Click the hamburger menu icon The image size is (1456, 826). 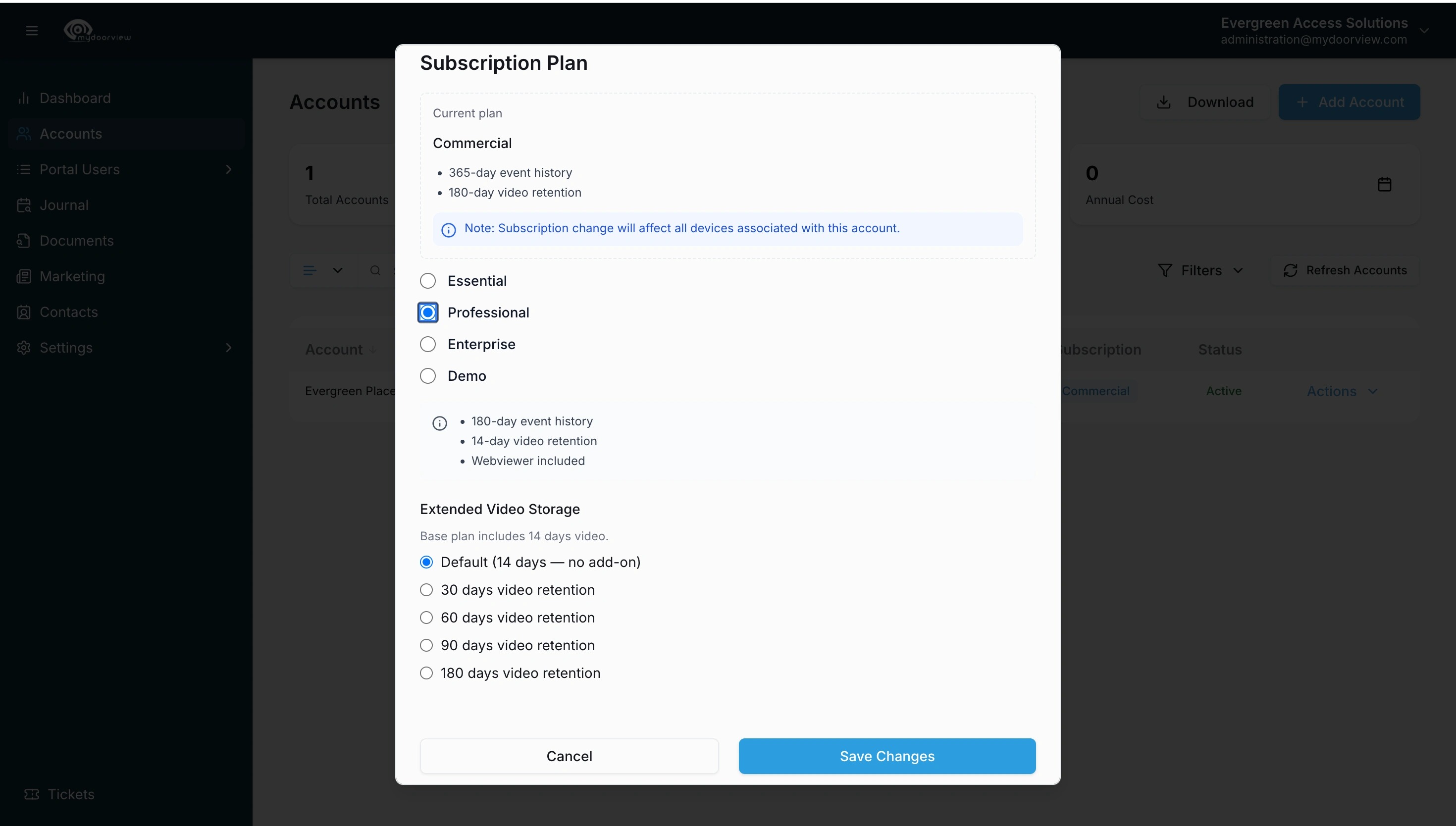pos(32,31)
